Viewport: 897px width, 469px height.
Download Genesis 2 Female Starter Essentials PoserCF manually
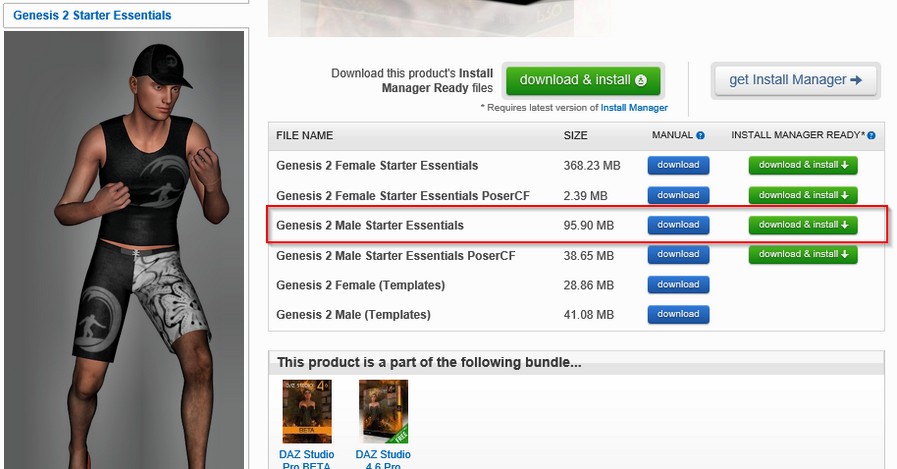point(678,195)
